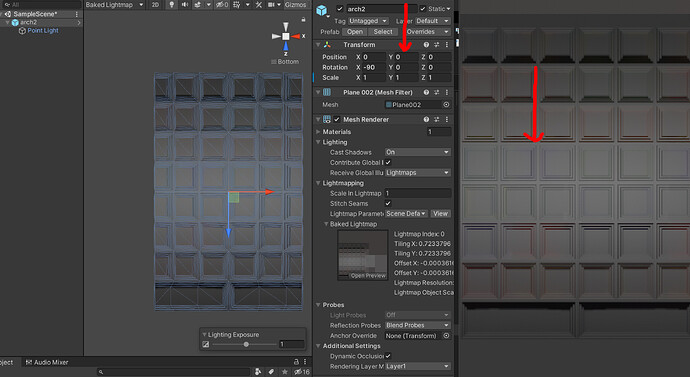The image size is (690, 377).
Task: Open Transform preset settings icon
Action: click(x=437, y=45)
